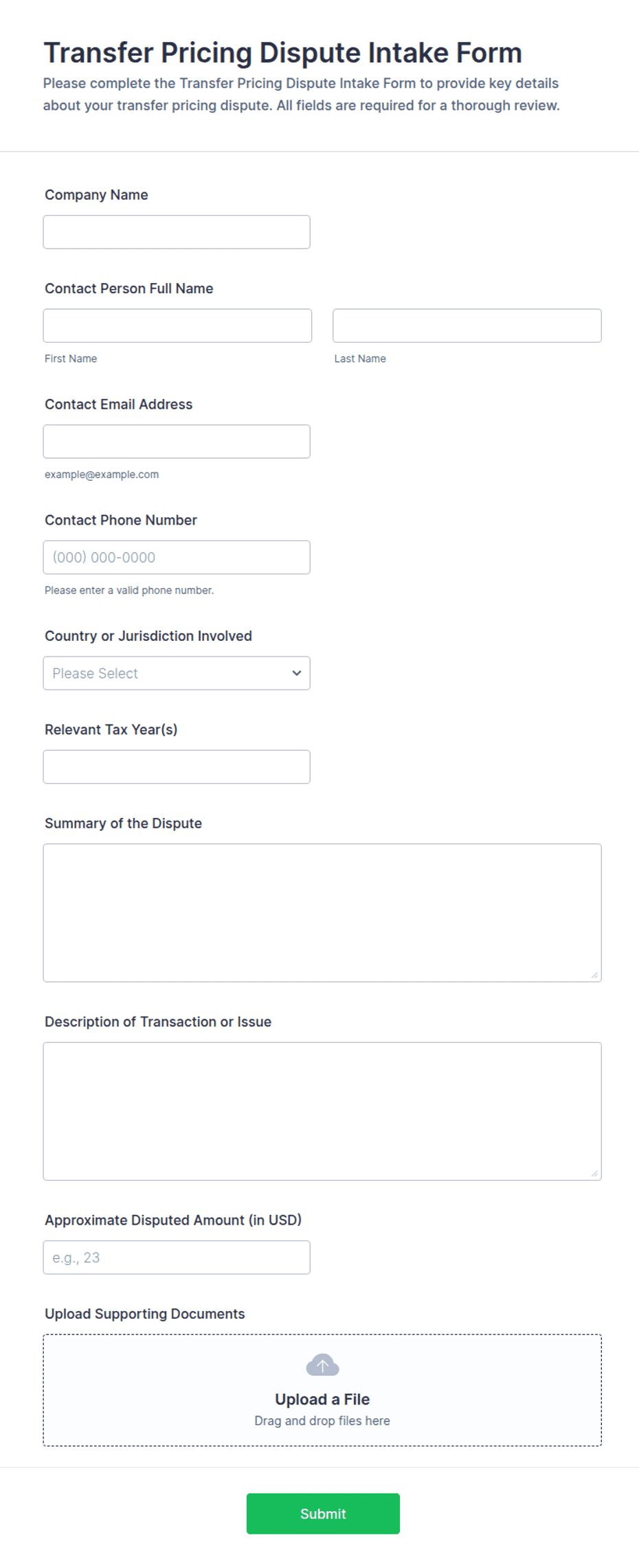The image size is (639, 1568).
Task: Focus the Relevant Tax Year(s) field
Action: pyautogui.click(x=177, y=766)
